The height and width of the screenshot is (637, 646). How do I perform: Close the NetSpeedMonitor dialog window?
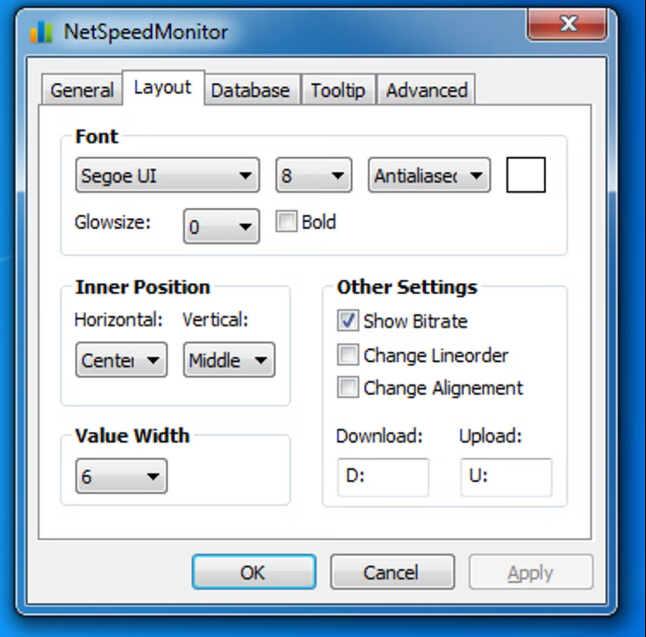[x=569, y=24]
